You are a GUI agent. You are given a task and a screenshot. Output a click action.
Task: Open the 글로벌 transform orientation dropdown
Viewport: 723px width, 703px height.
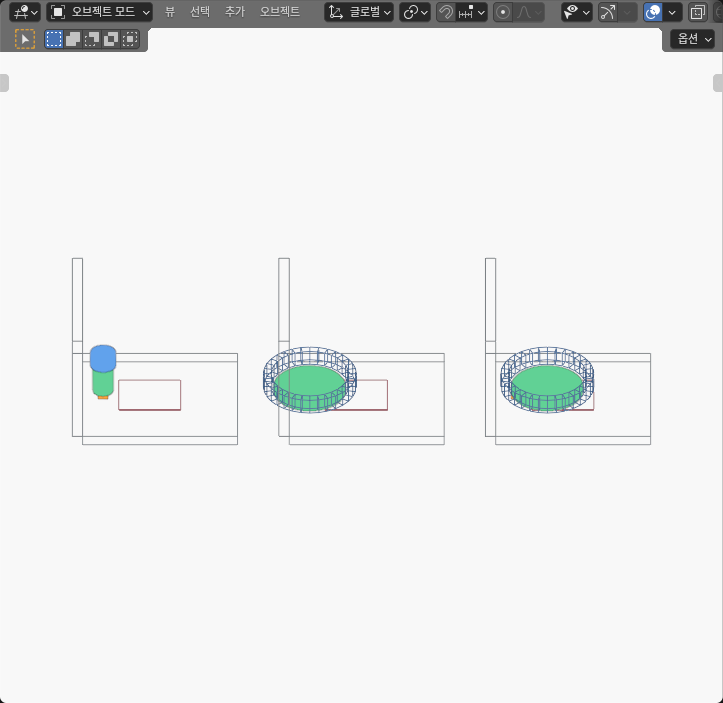pyautogui.click(x=359, y=12)
